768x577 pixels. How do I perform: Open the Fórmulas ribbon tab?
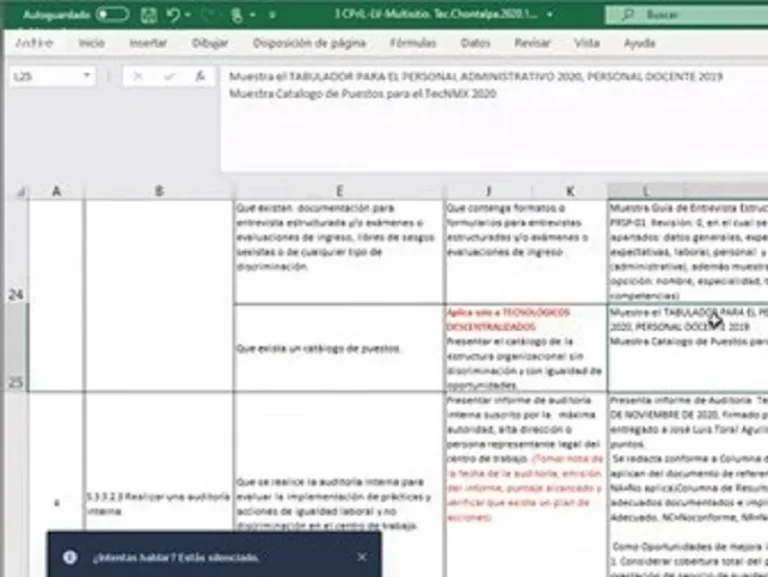(413, 43)
